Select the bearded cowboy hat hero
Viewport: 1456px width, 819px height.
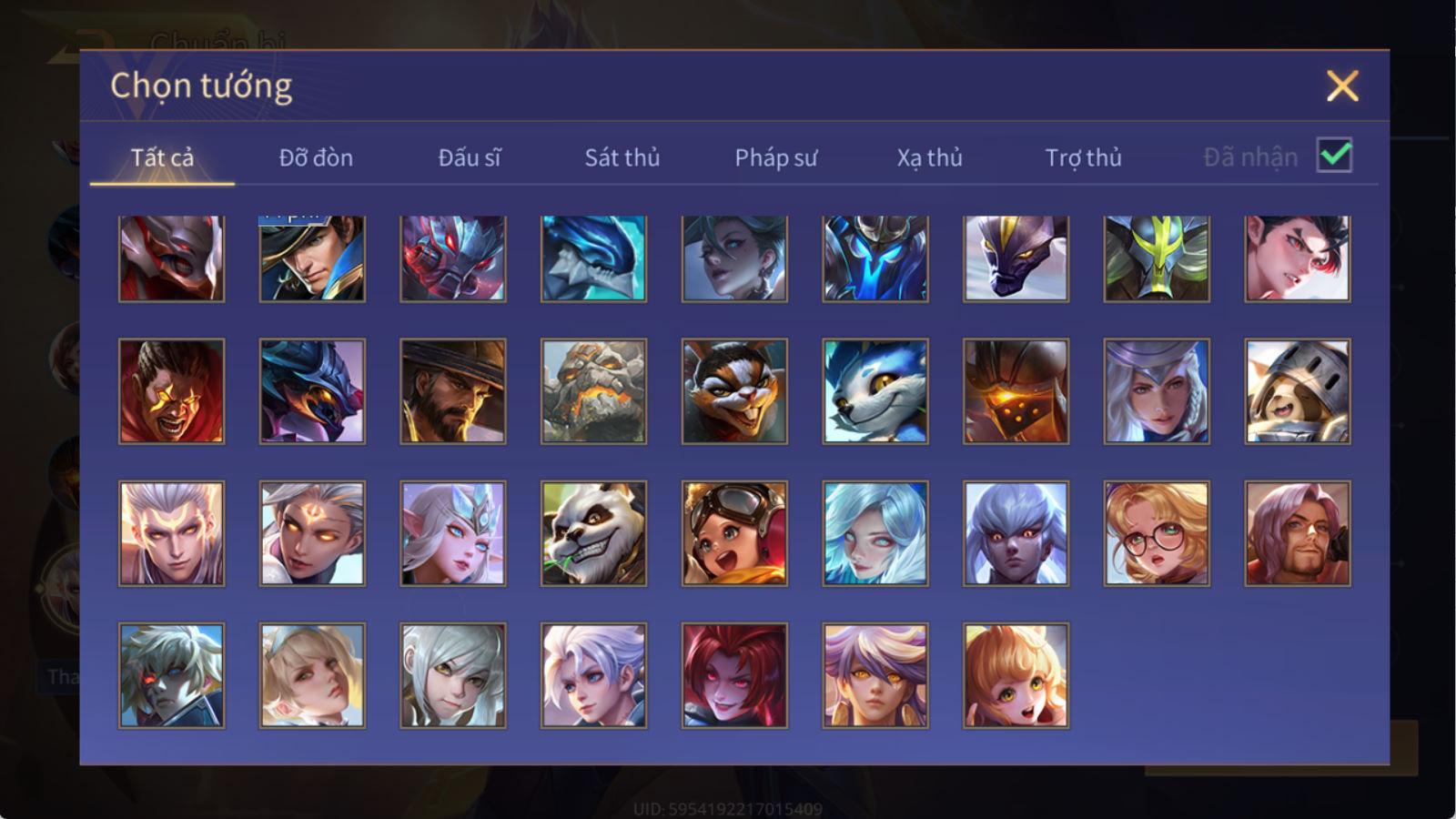[452, 391]
